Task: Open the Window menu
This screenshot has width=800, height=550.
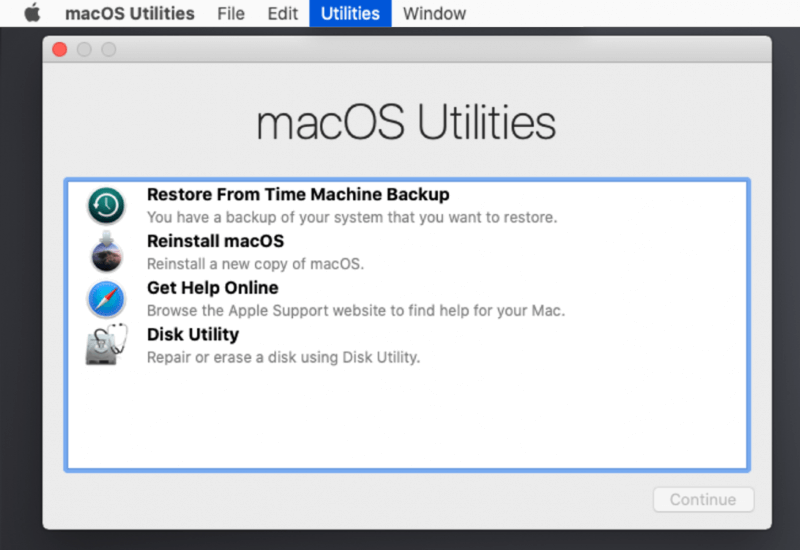Action: coord(434,13)
